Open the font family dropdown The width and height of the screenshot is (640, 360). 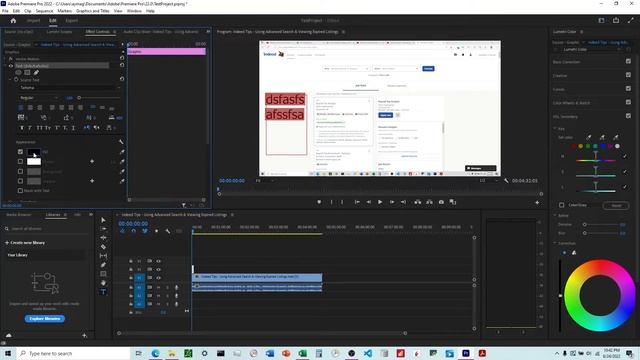[x=70, y=88]
